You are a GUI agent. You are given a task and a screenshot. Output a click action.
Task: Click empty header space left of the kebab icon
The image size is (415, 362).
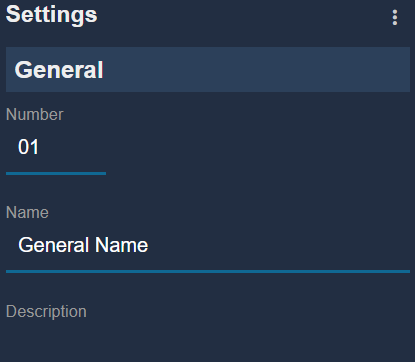[x=243, y=17]
